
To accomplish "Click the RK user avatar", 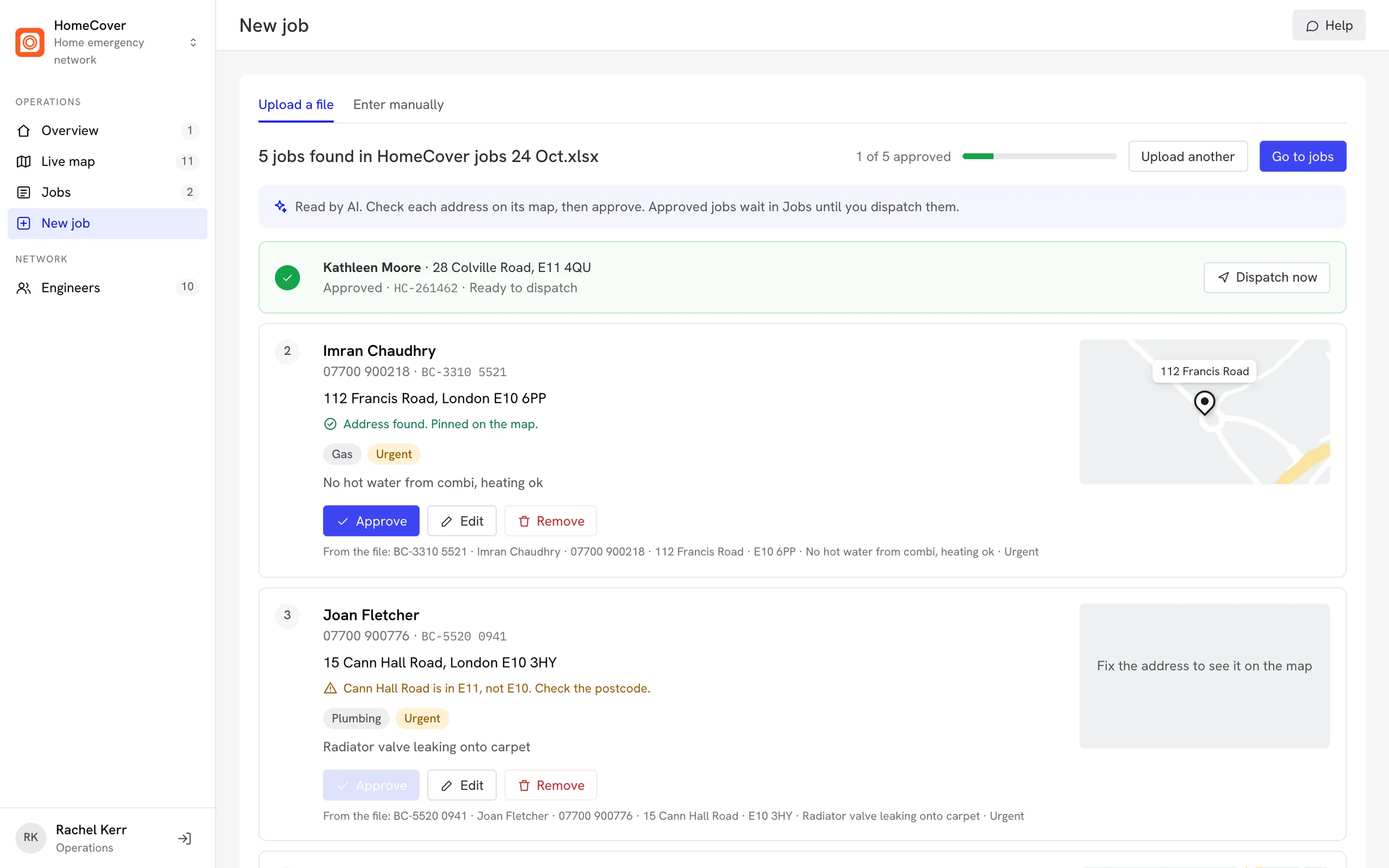I will pos(31,837).
